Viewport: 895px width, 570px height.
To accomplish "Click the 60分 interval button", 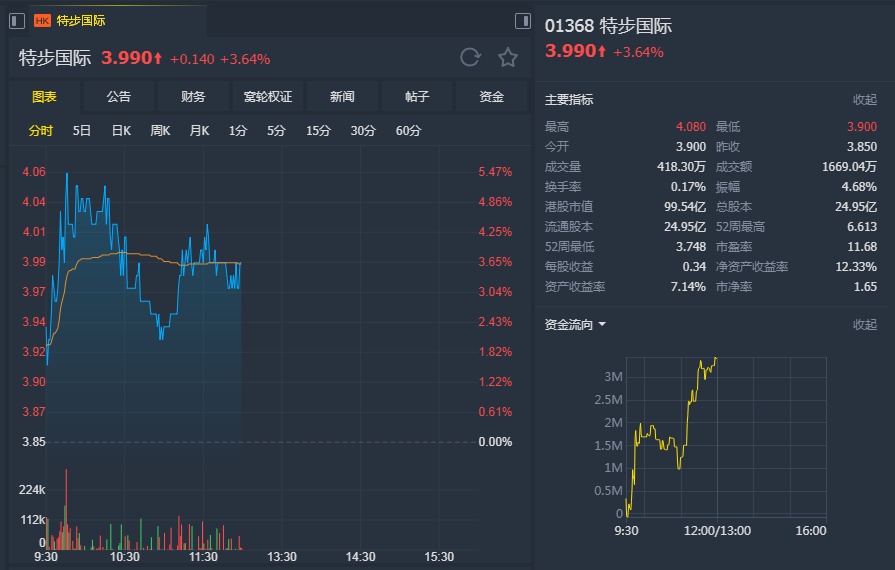I will [x=408, y=131].
